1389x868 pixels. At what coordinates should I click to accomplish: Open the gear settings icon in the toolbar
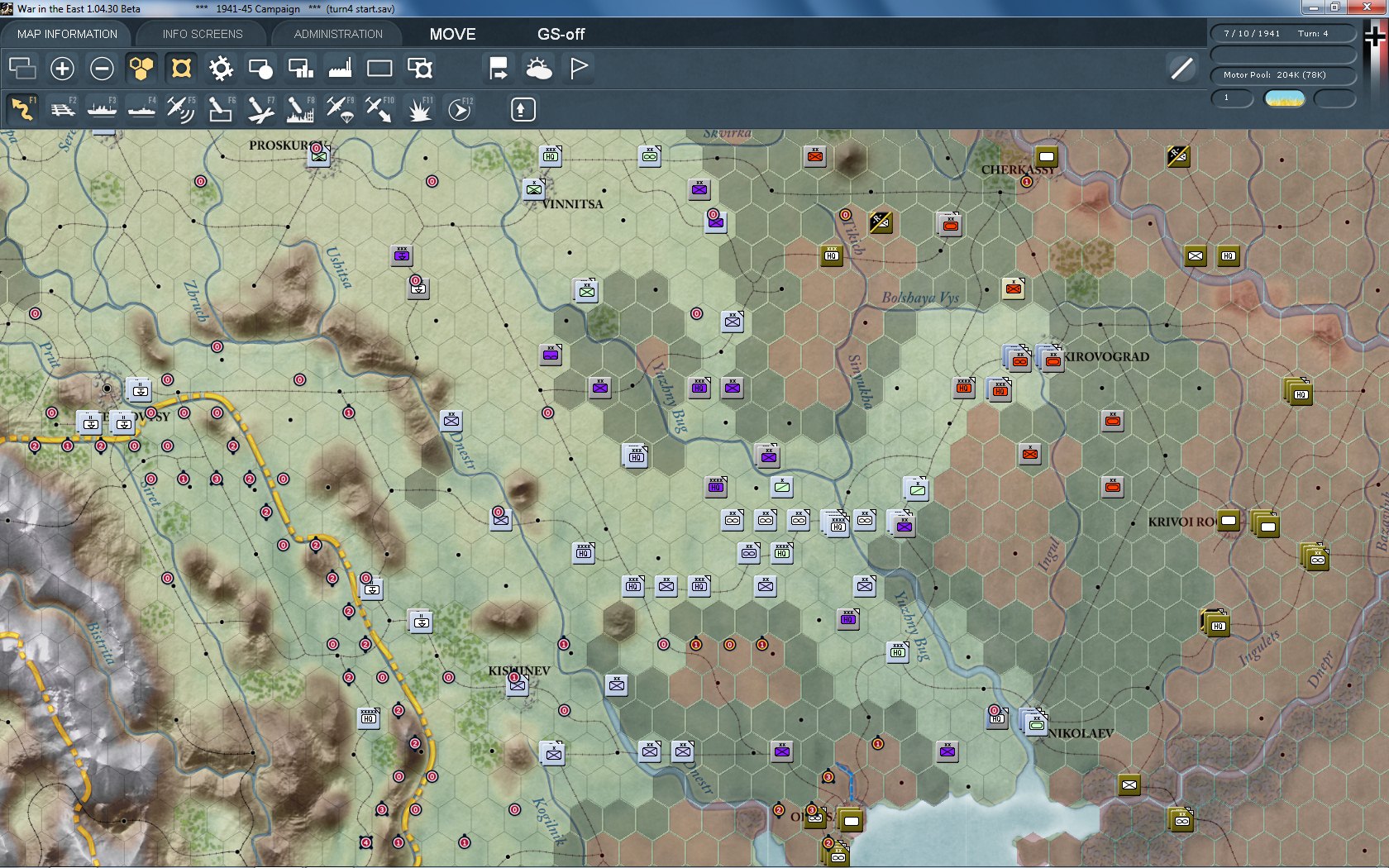coord(221,69)
